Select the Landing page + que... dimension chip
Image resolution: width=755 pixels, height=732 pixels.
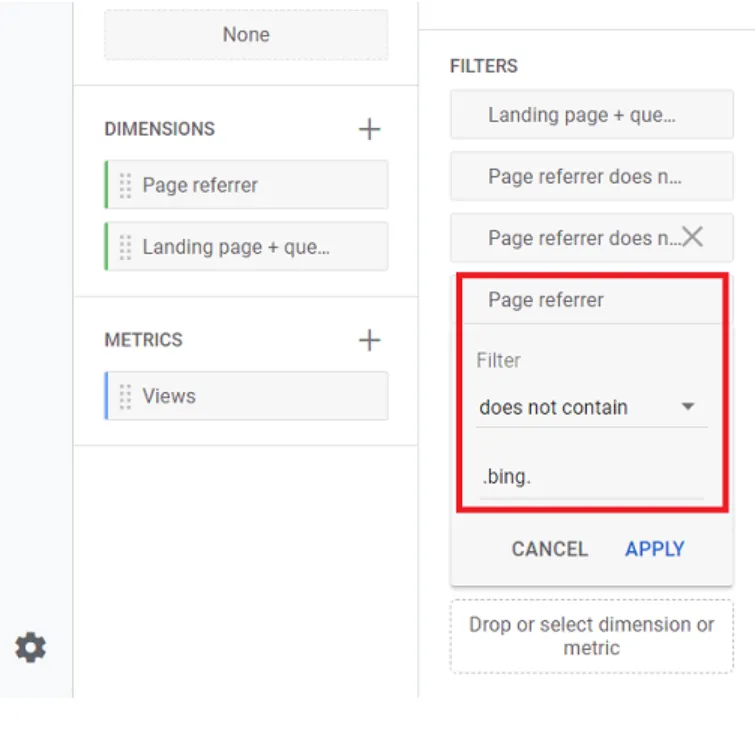(x=250, y=246)
